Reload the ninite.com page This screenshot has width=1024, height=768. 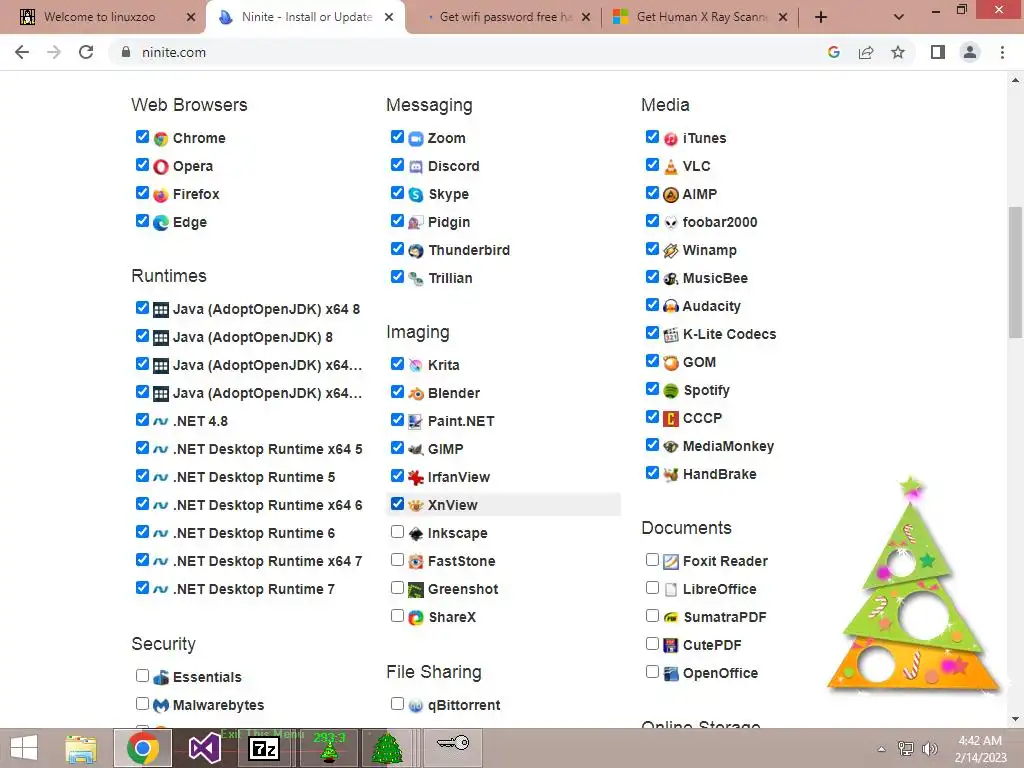86,52
